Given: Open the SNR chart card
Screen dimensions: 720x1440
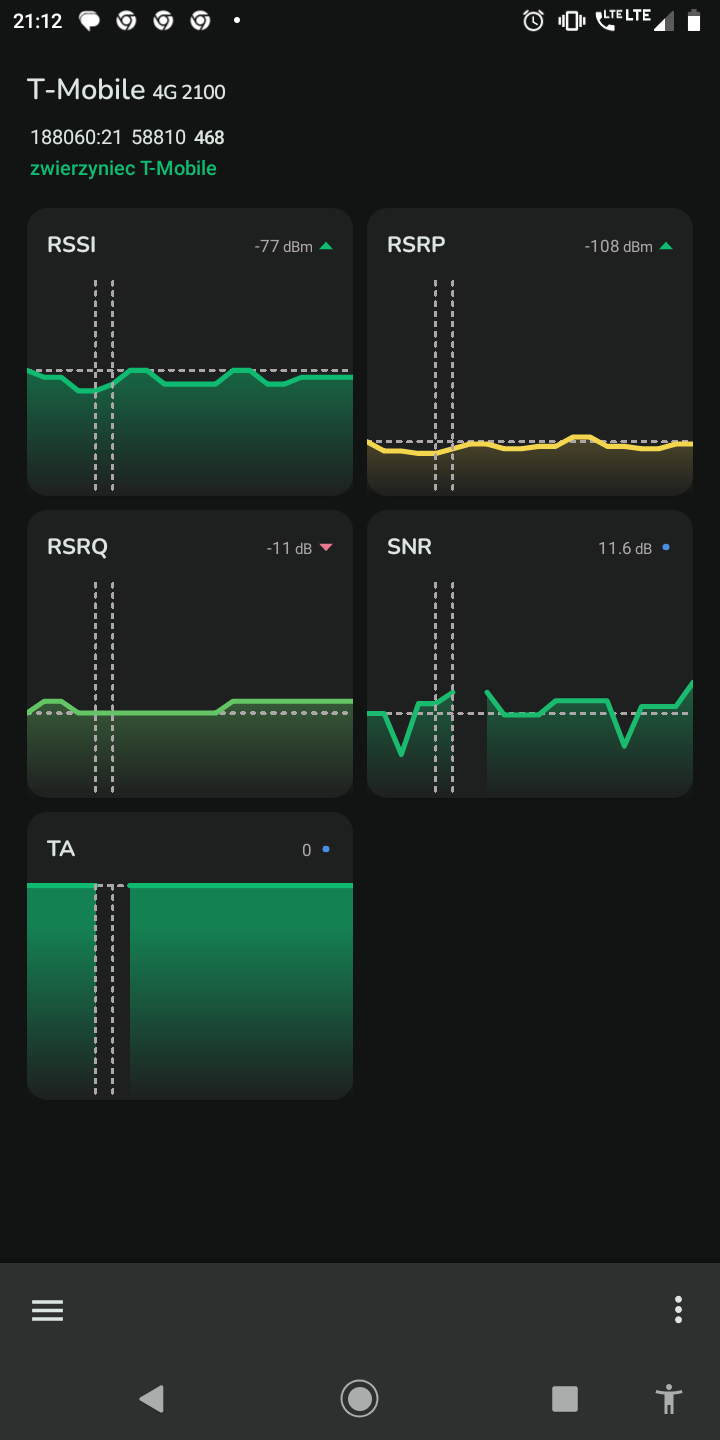Looking at the screenshot, I should 530,653.
